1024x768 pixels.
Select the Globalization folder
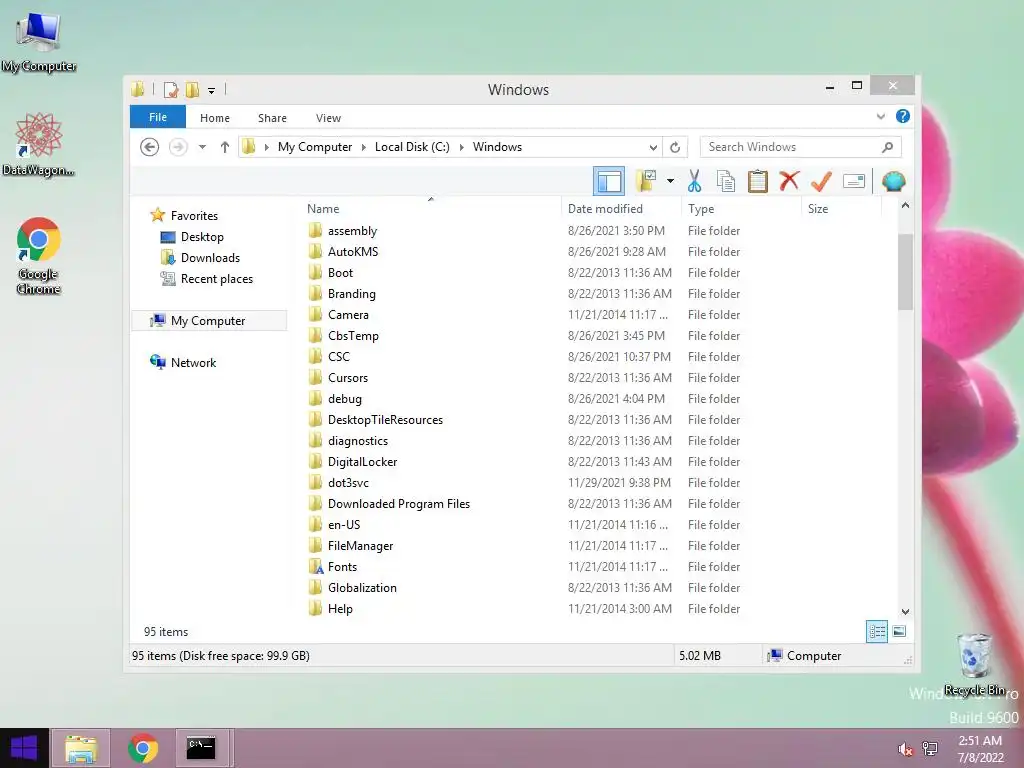coord(362,587)
